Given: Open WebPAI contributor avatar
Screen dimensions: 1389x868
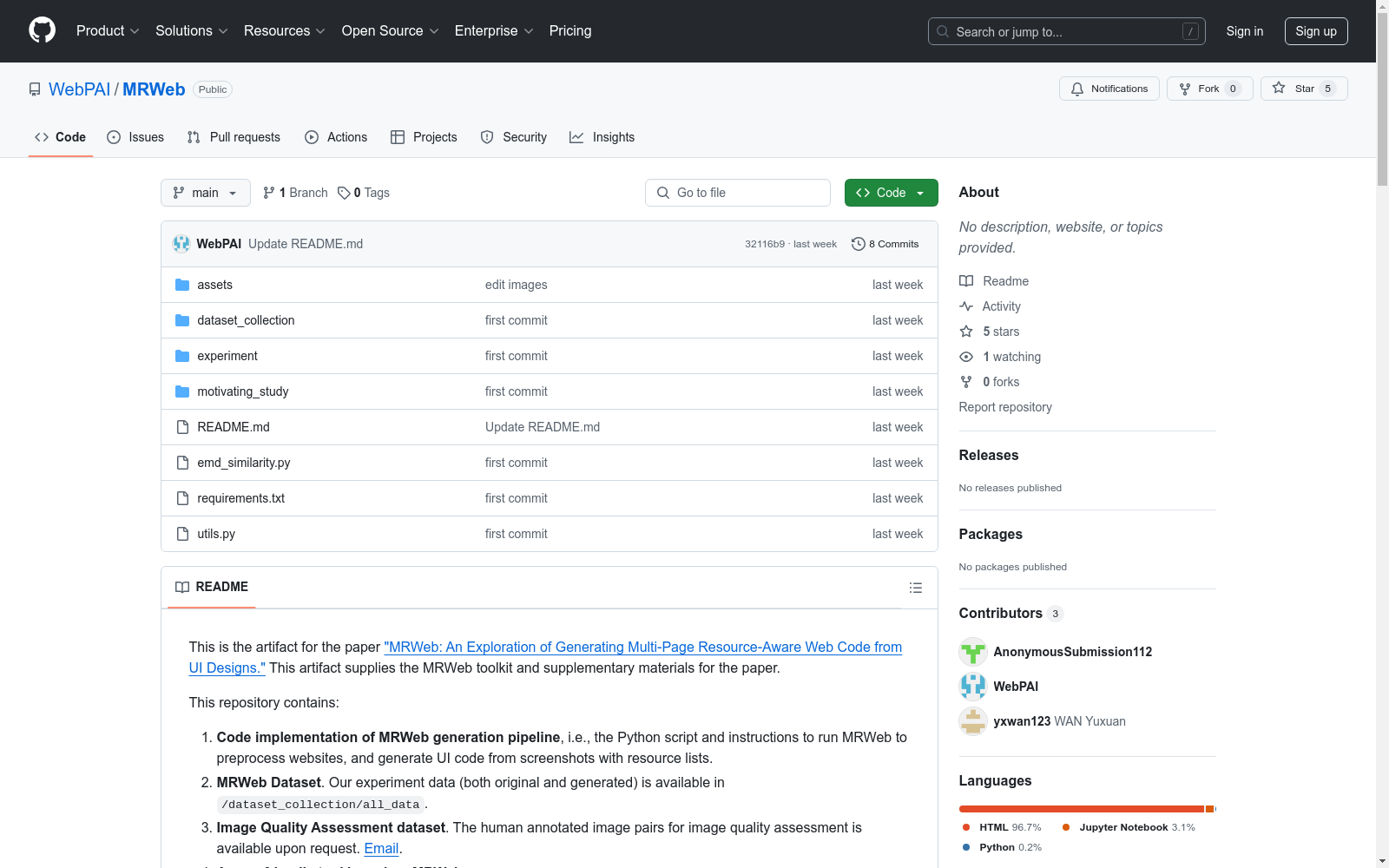Looking at the screenshot, I should point(973,687).
